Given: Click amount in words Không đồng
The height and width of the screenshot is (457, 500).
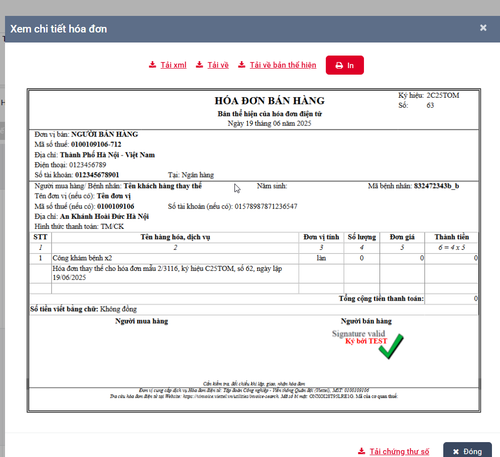Looking at the screenshot, I should coord(118,309).
